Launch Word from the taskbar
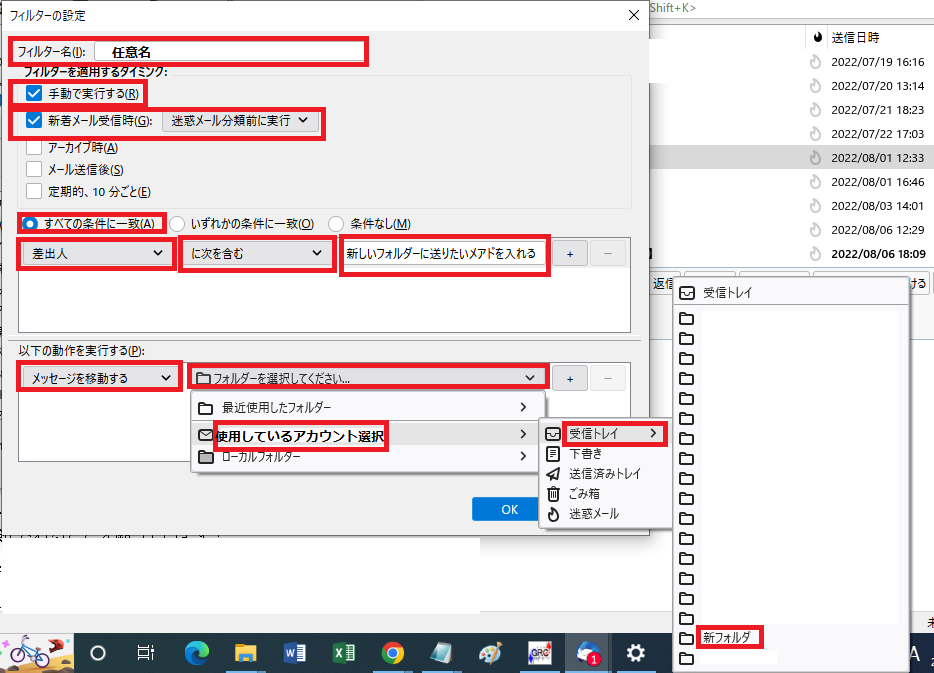The width and height of the screenshot is (934, 673). (x=294, y=653)
